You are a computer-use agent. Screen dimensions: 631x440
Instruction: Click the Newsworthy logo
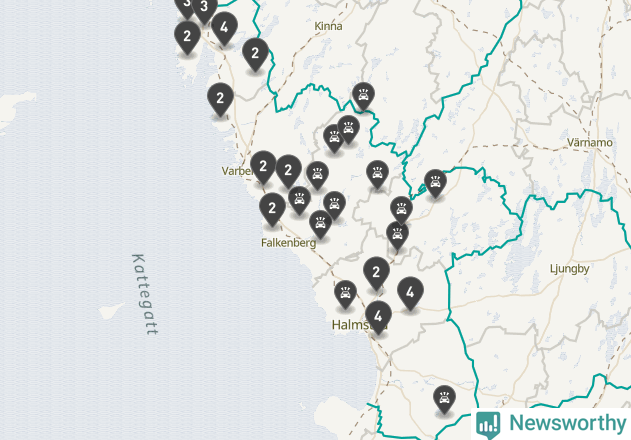click(551, 423)
